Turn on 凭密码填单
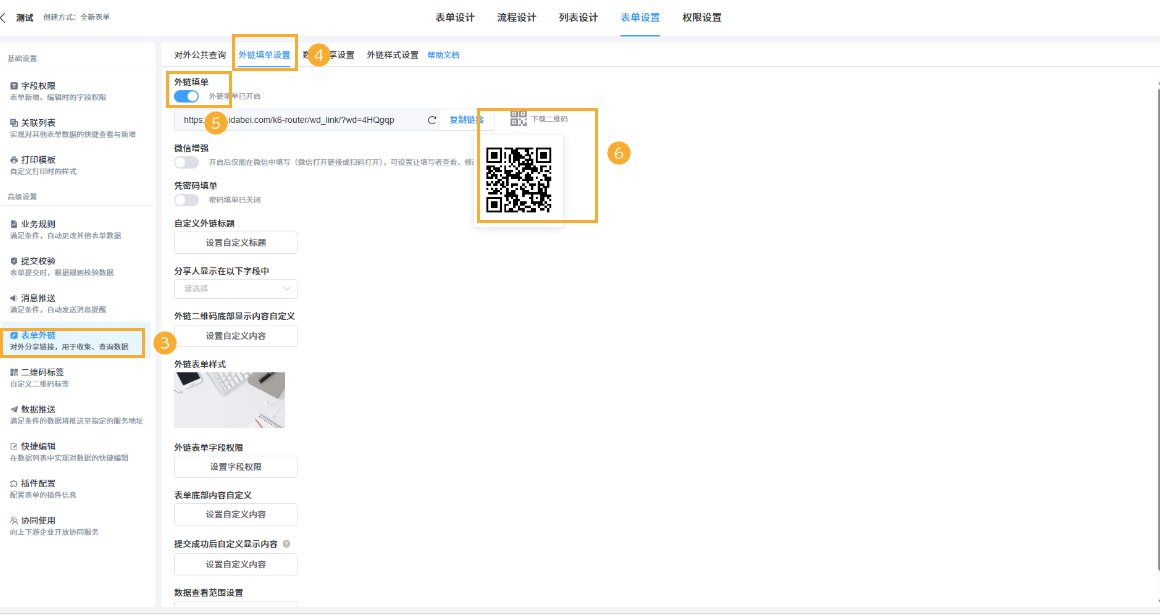The height and width of the screenshot is (615, 1160). (186, 199)
